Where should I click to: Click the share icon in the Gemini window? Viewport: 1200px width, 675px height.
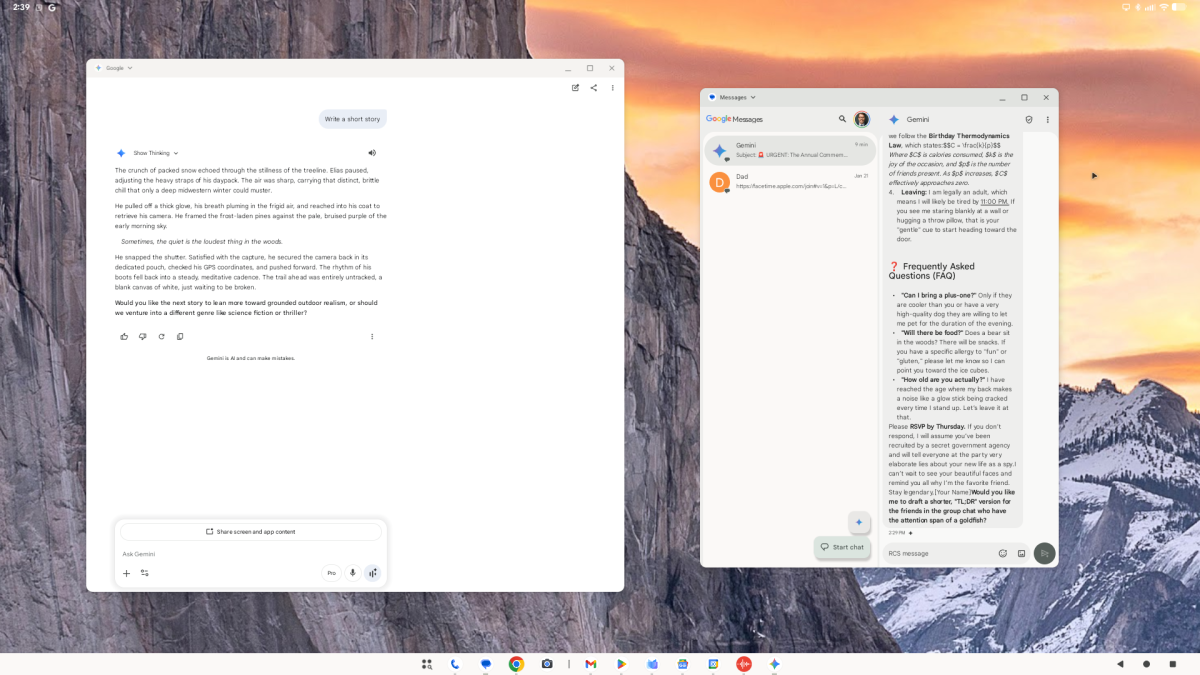[x=594, y=88]
